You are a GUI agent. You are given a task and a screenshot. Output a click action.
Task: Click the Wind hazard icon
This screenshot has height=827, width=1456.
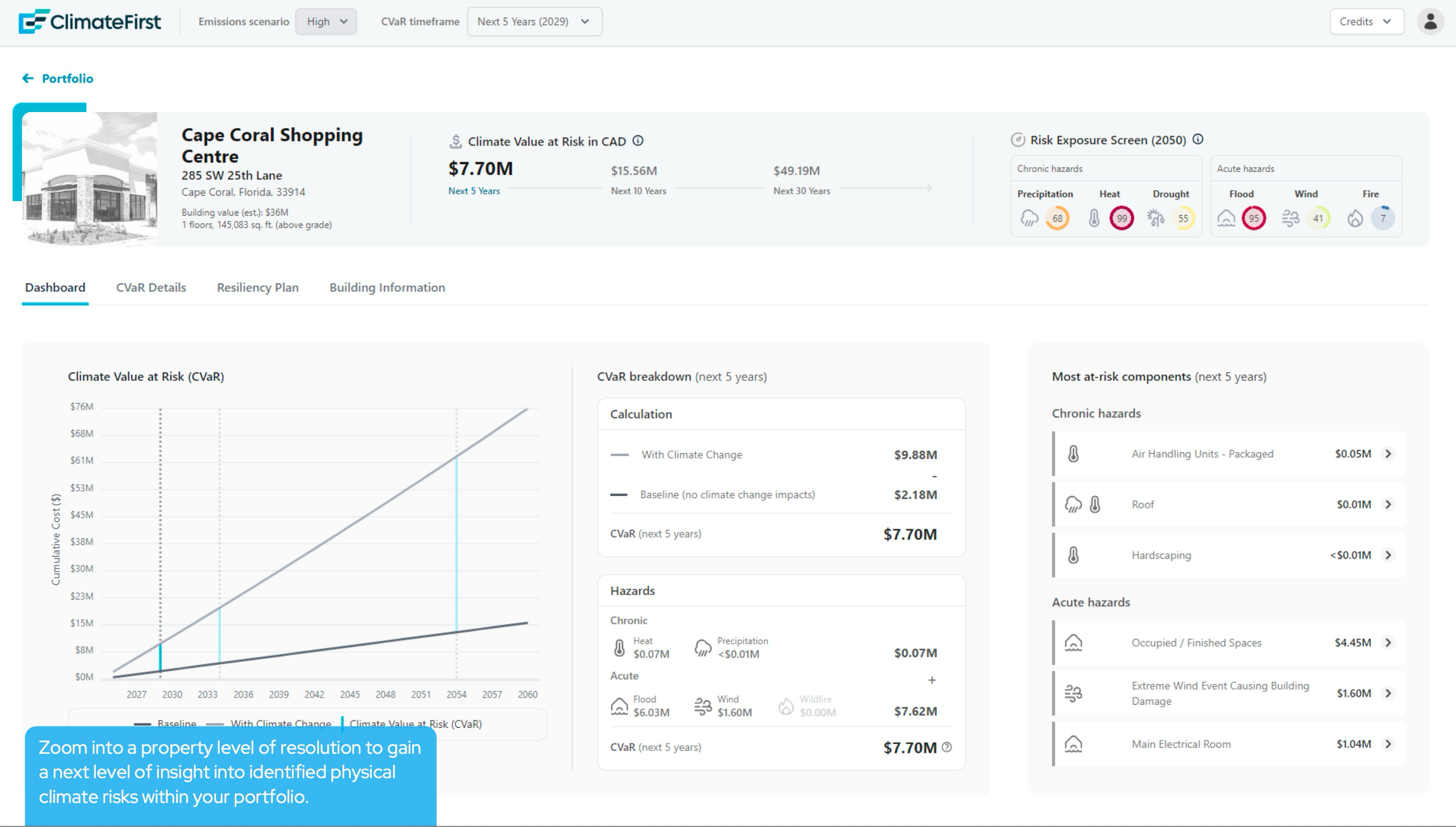point(1290,218)
